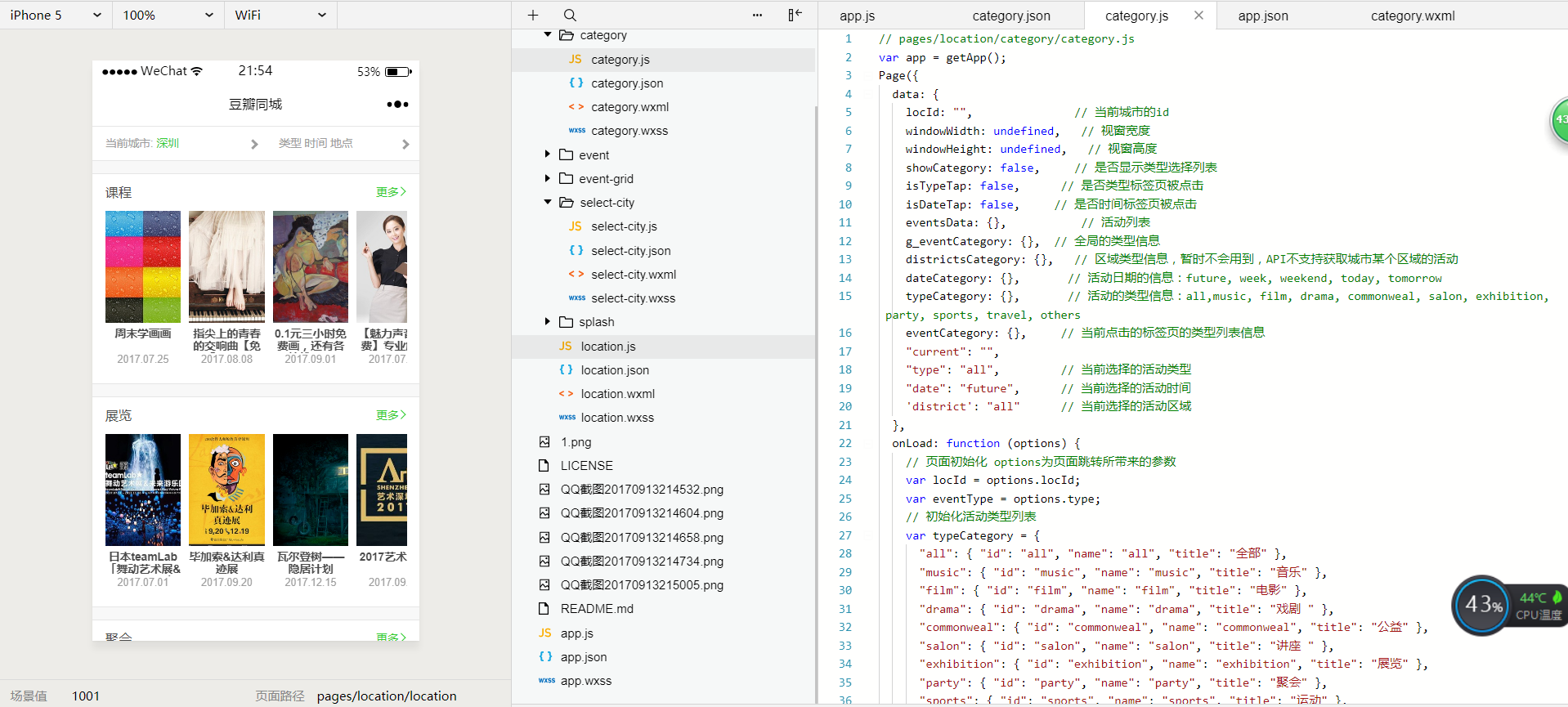Expand the event folder arrow

coord(548,154)
